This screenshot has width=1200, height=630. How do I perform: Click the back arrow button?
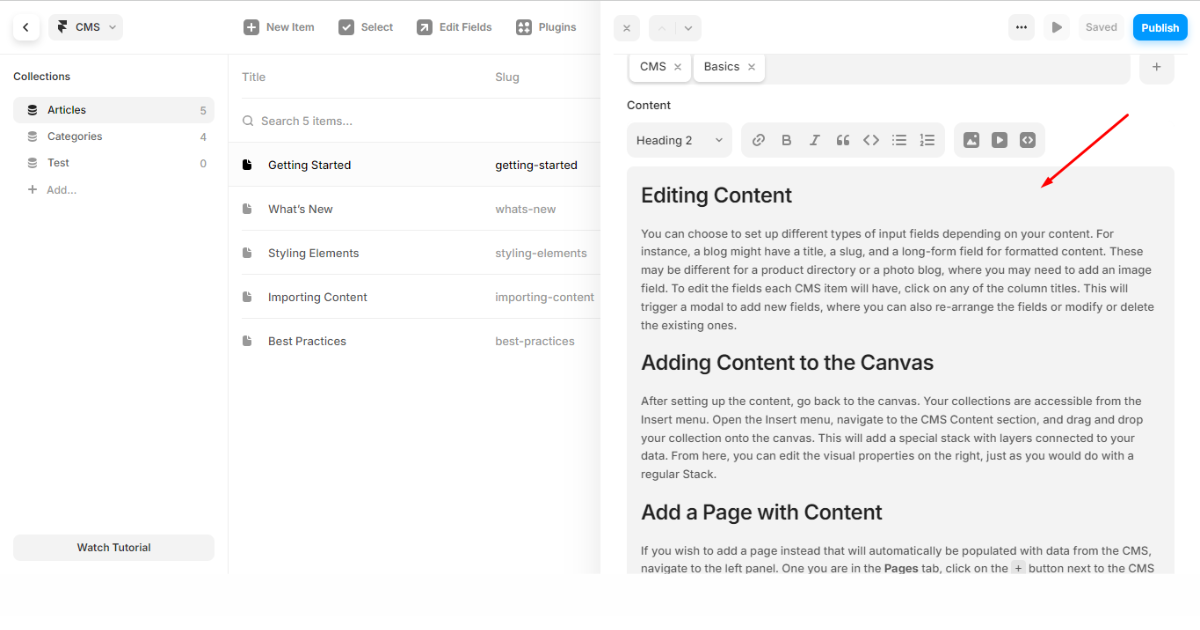[26, 27]
